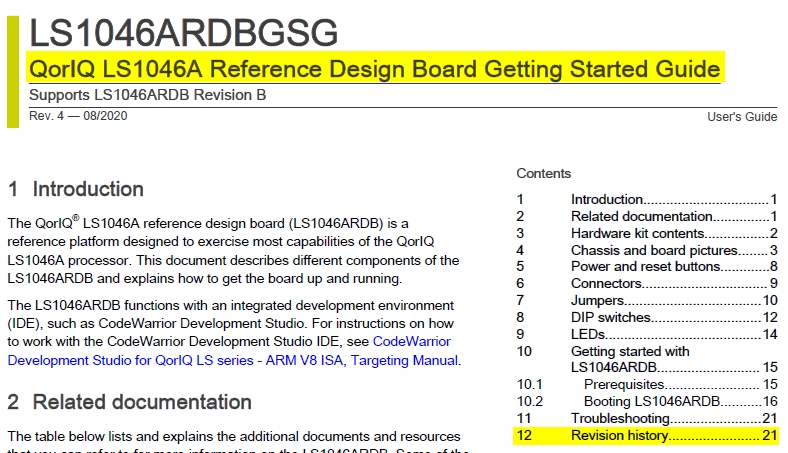Viewport: 788px width, 453px height.
Task: Open LEDs contents entry
Action: (647, 334)
